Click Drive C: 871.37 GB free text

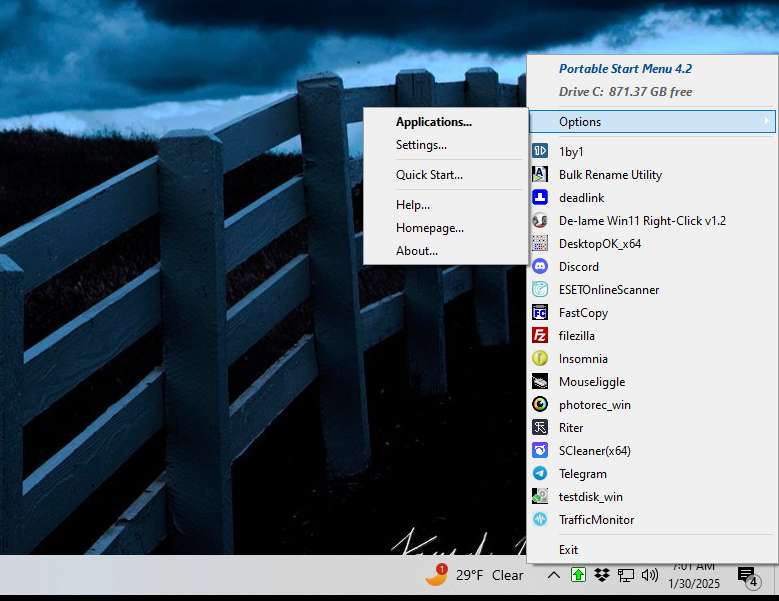pos(625,92)
